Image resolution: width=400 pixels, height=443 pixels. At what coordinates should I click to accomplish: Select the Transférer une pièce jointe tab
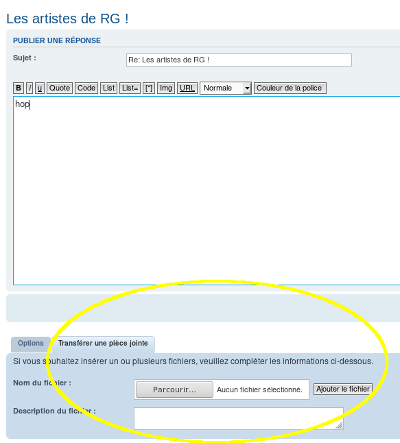tap(103, 343)
